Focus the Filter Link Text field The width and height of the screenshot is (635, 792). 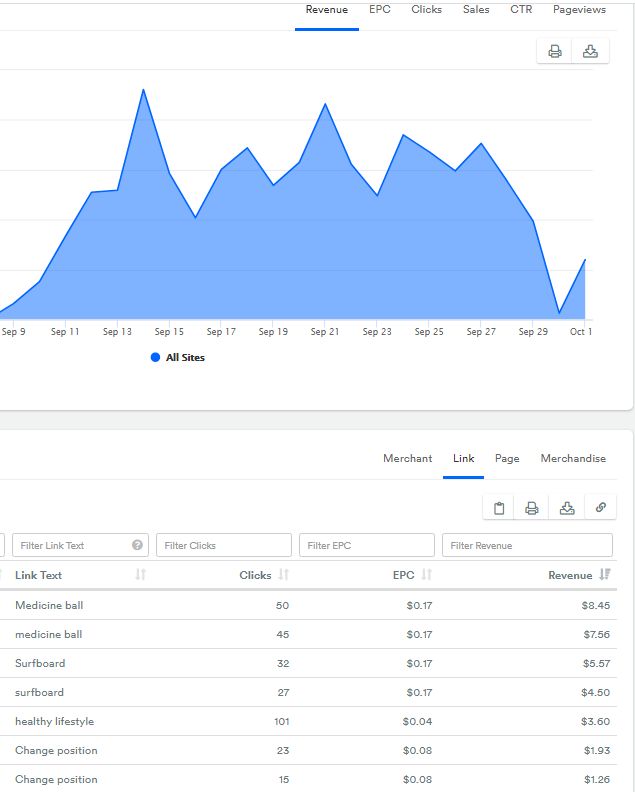[x=80, y=545]
